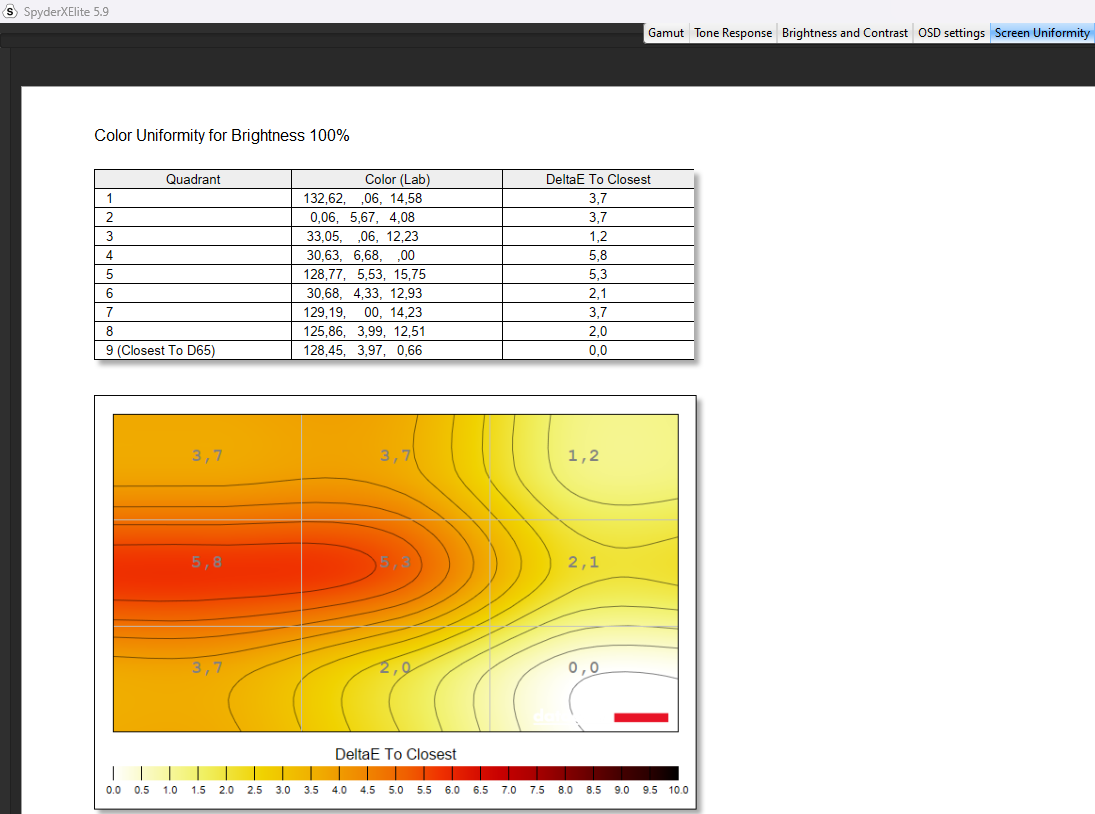The height and width of the screenshot is (814, 1095).
Task: Click the 5.0 mark on the DeltaE color scale
Action: tap(396, 773)
